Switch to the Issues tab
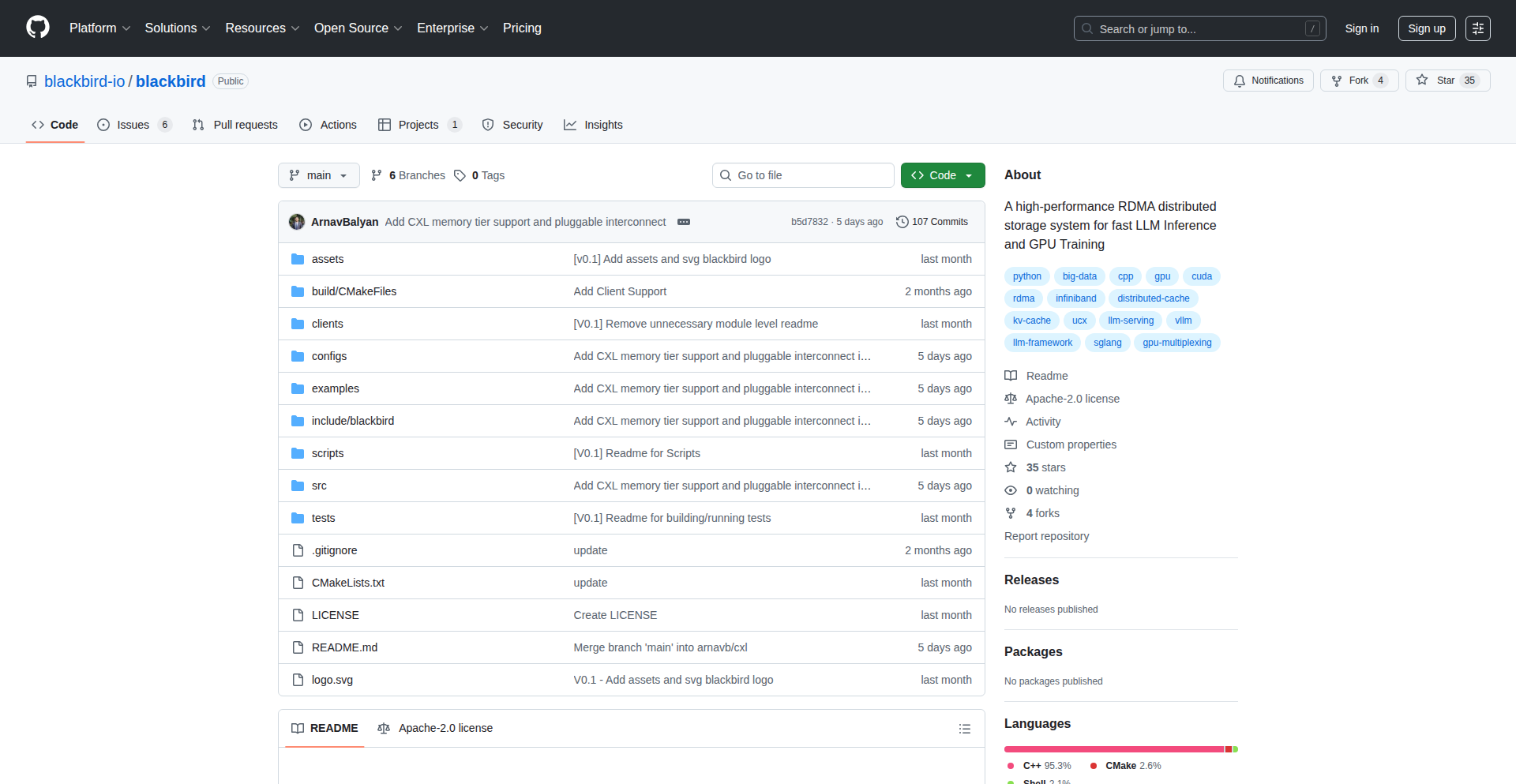The height and width of the screenshot is (784, 1516). point(133,125)
